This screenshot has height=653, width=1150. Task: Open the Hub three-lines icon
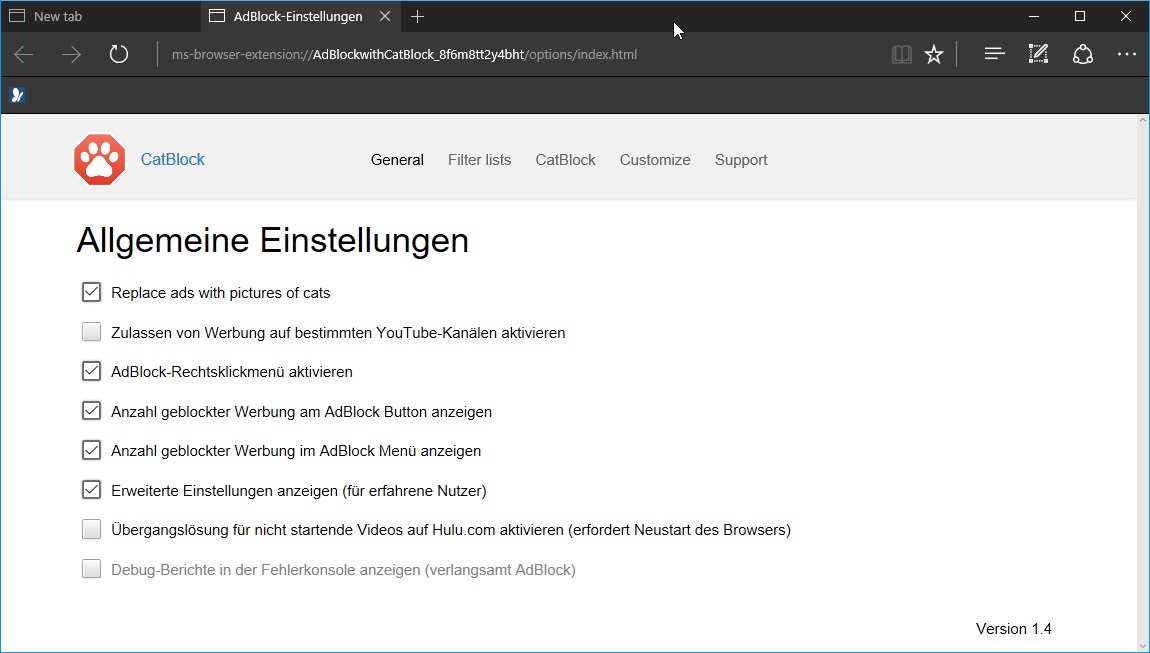tap(995, 54)
